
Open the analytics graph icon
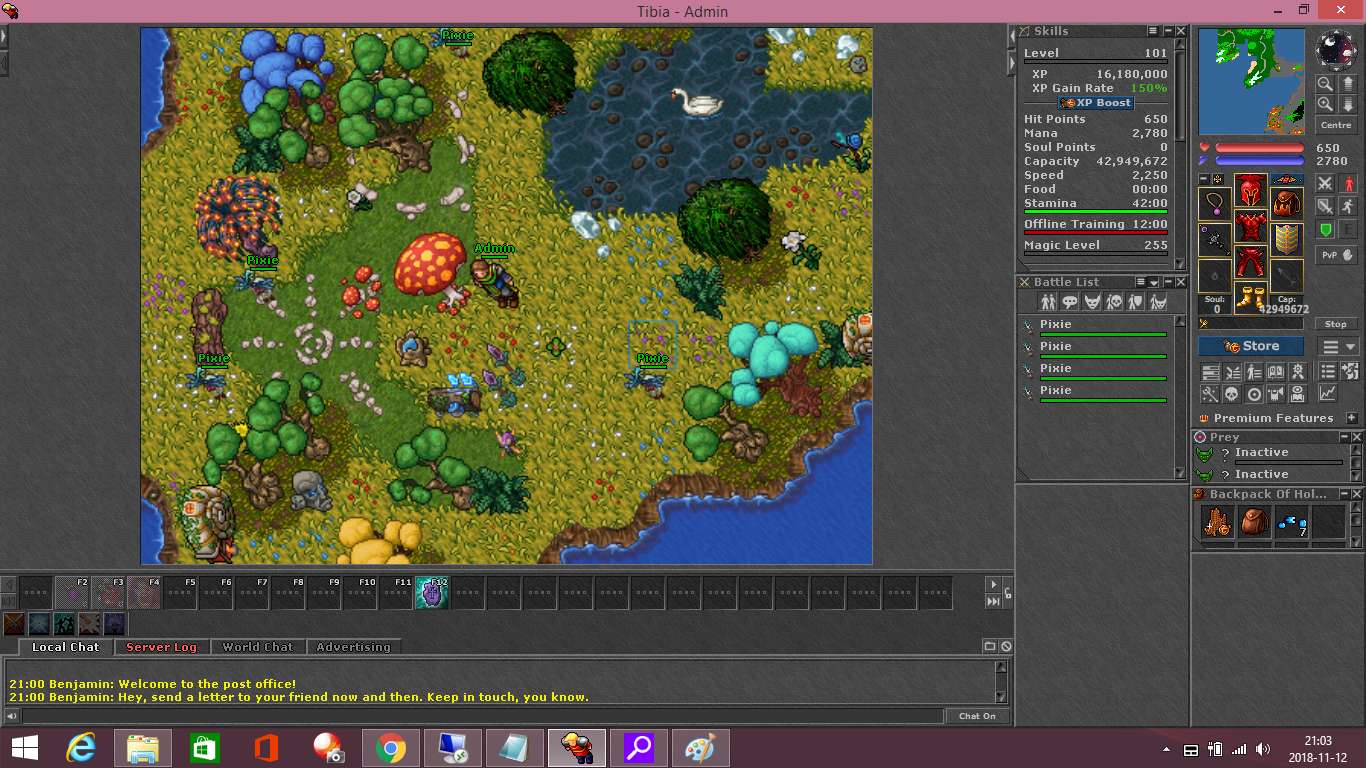(x=1327, y=393)
